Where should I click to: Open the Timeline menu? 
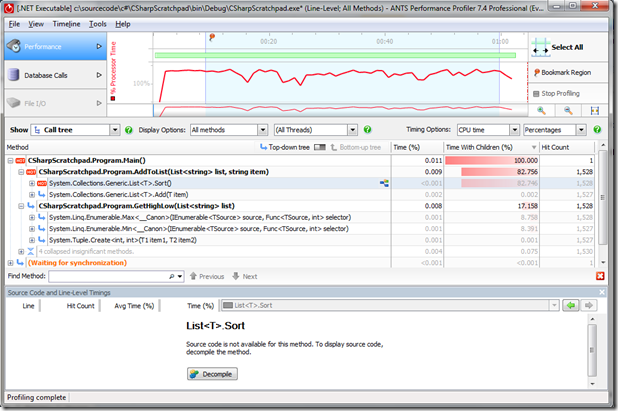[x=66, y=24]
